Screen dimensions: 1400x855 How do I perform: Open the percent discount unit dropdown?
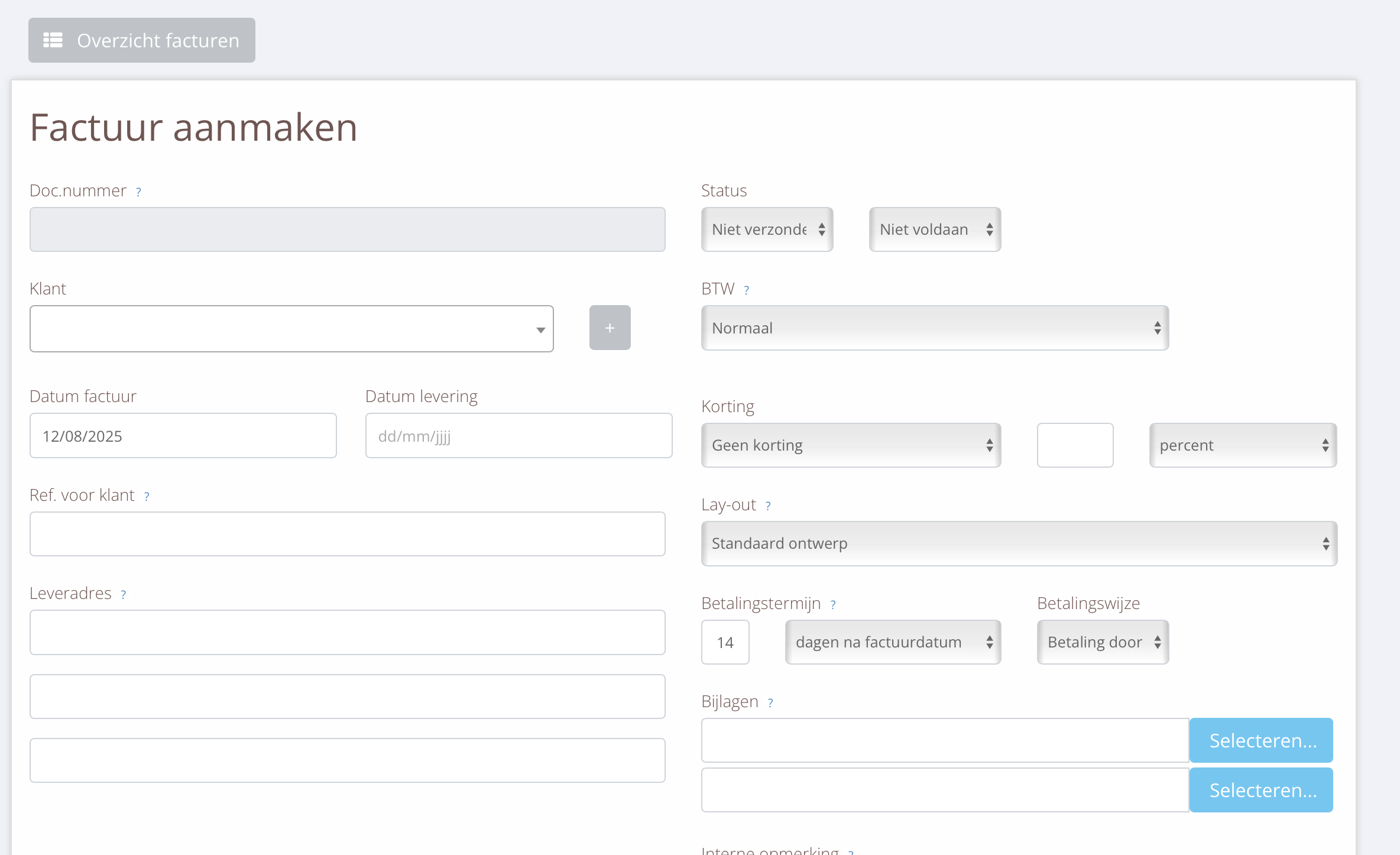(1243, 445)
